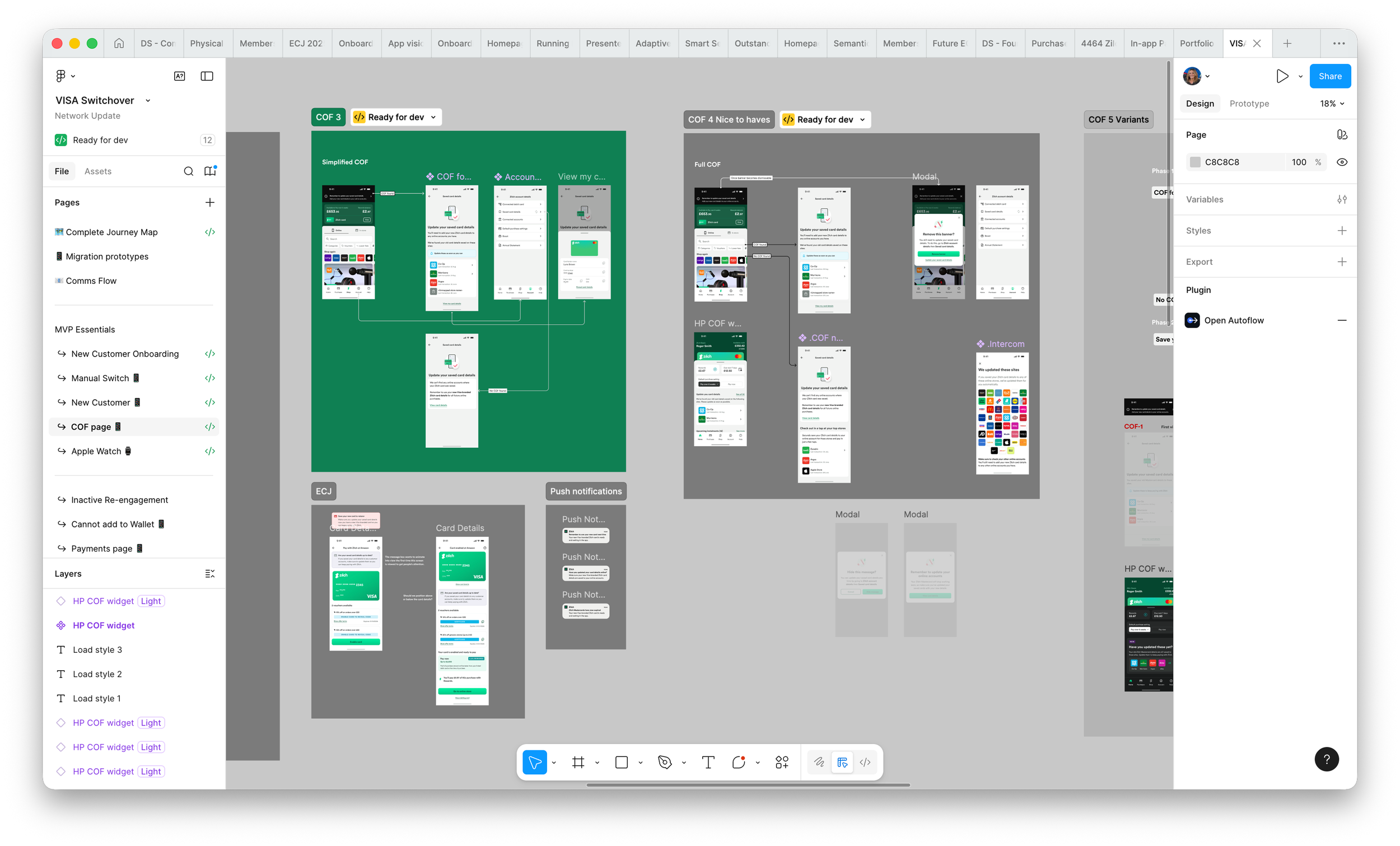The image size is (1400, 846).
Task: Open the Actions components tool
Action: pyautogui.click(x=782, y=763)
